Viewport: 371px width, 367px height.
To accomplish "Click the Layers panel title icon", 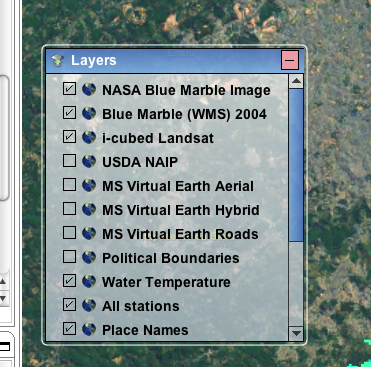I will click(58, 60).
